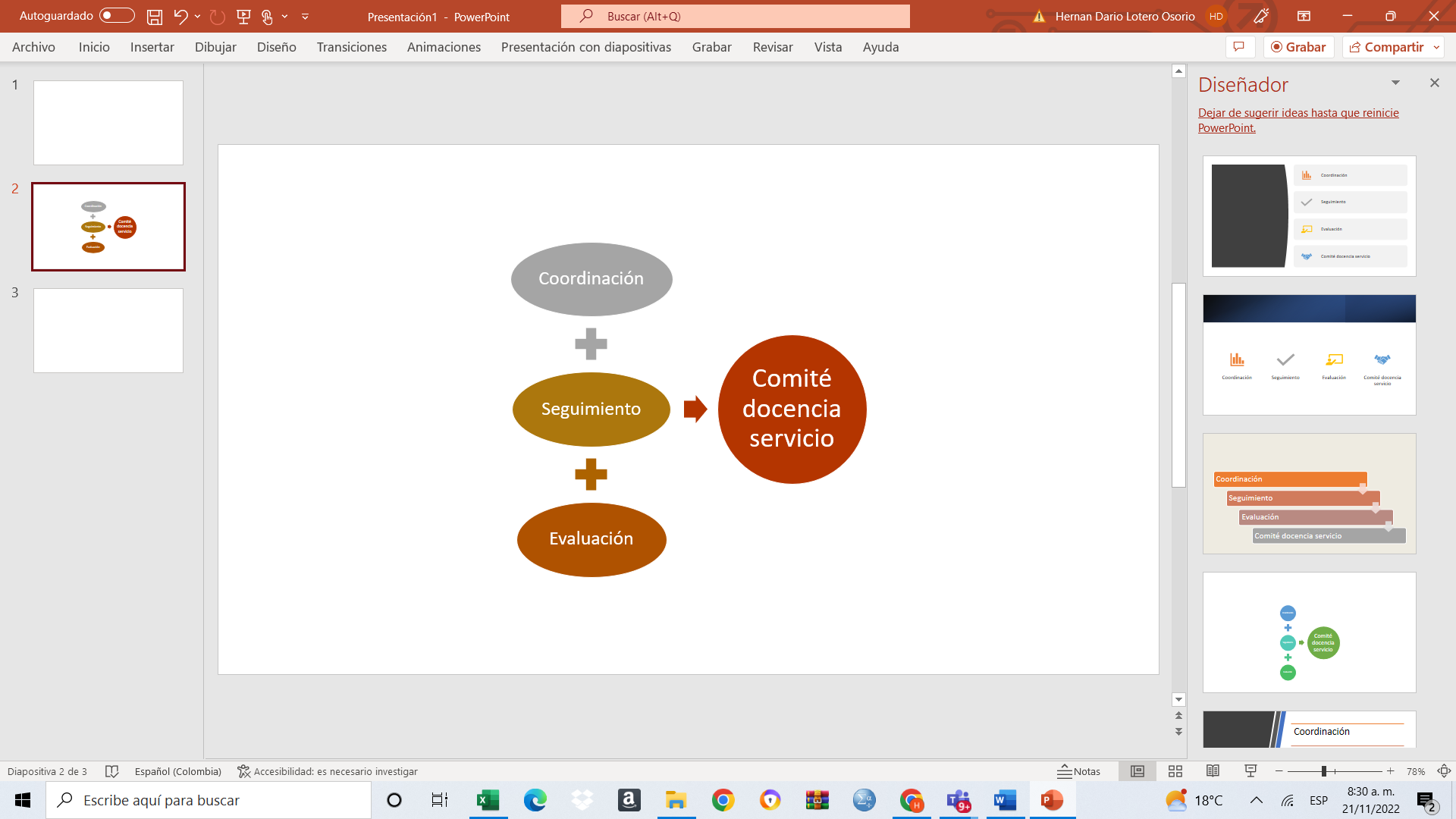Viewport: 1456px width, 819px height.
Task: Click the HD user avatar
Action: tap(1216, 16)
